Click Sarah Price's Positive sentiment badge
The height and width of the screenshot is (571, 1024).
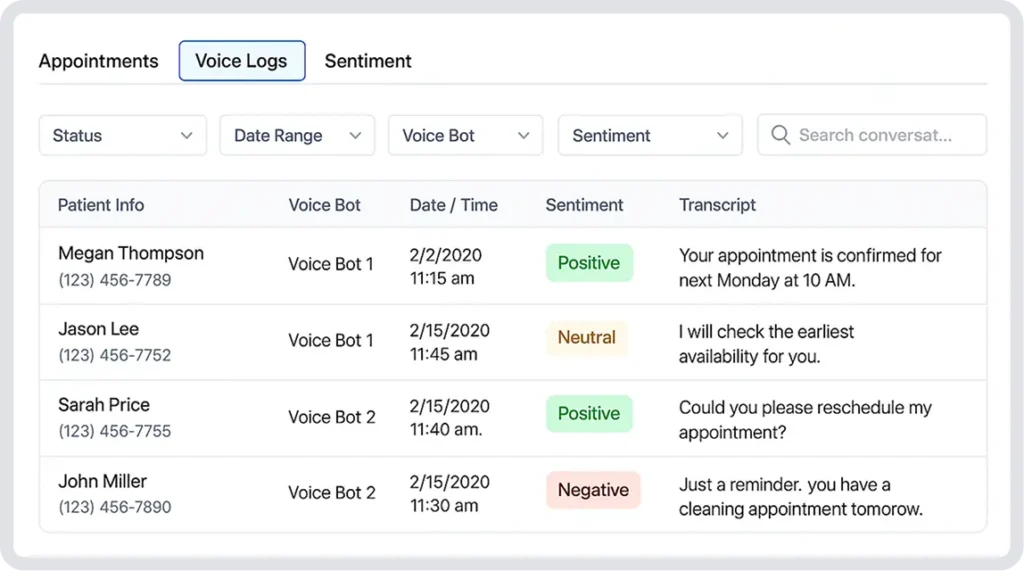pos(588,414)
